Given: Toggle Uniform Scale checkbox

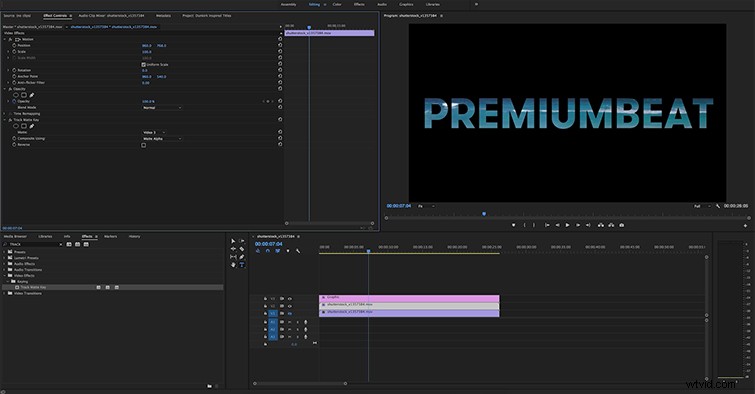Looking at the screenshot, I should [143, 64].
